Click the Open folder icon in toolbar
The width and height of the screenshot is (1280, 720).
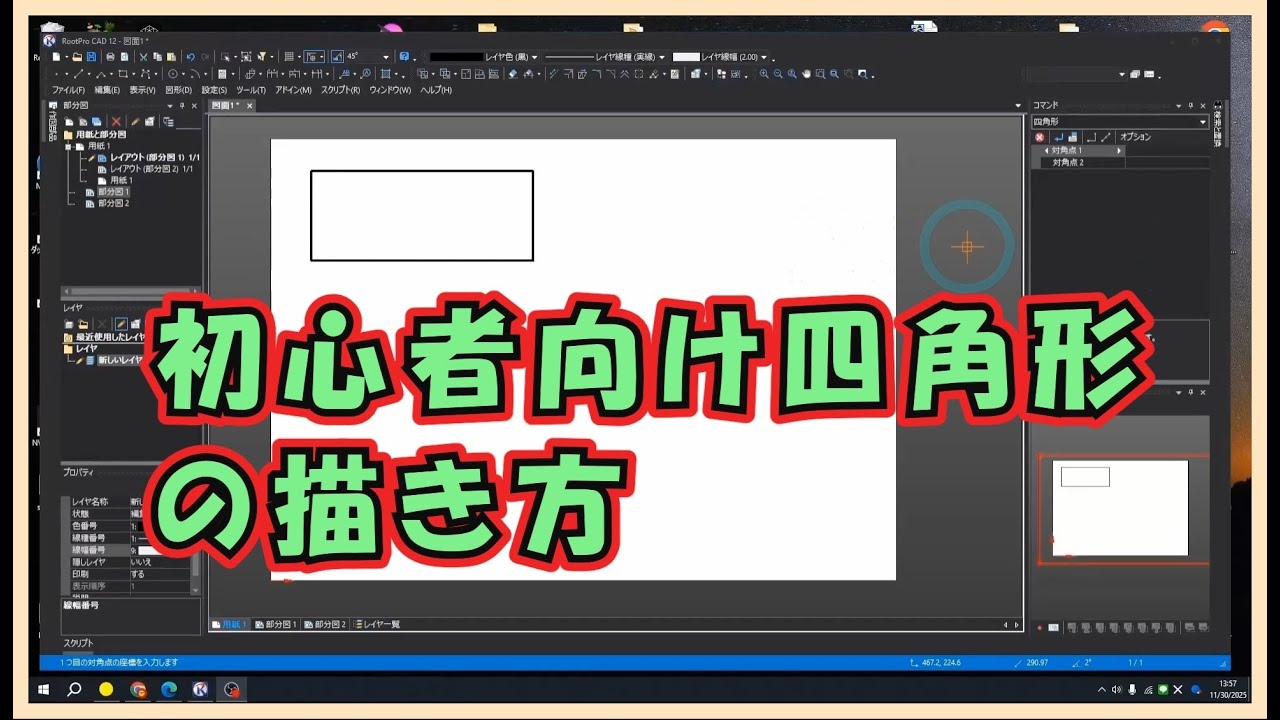tap(77, 57)
